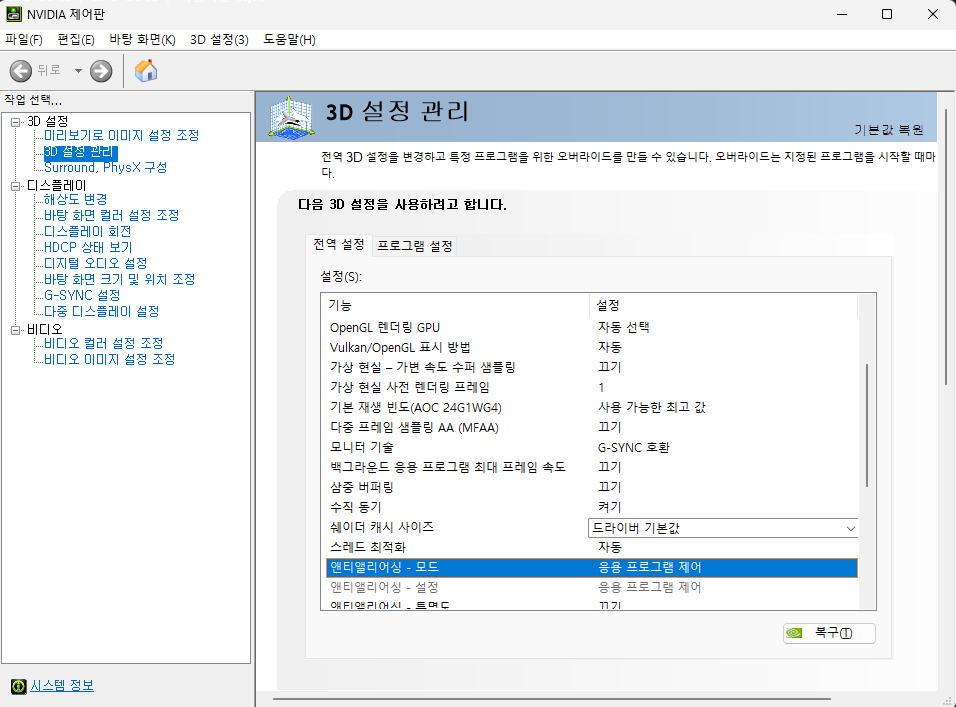The height and width of the screenshot is (707, 956).
Task: Open 디지털 오디오 설정
Action: click(x=95, y=263)
